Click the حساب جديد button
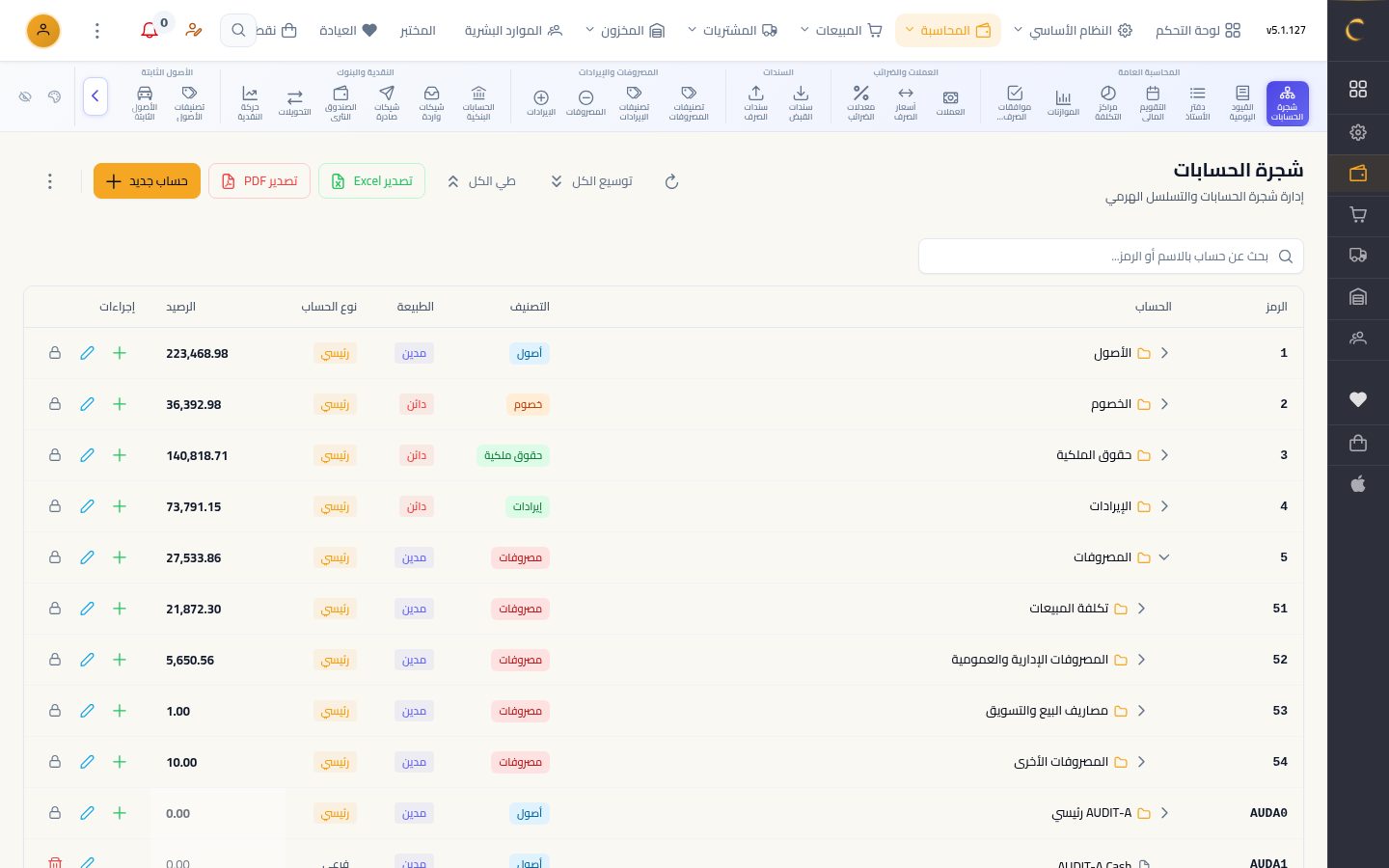Image resolution: width=1389 pixels, height=868 pixels. [x=147, y=181]
